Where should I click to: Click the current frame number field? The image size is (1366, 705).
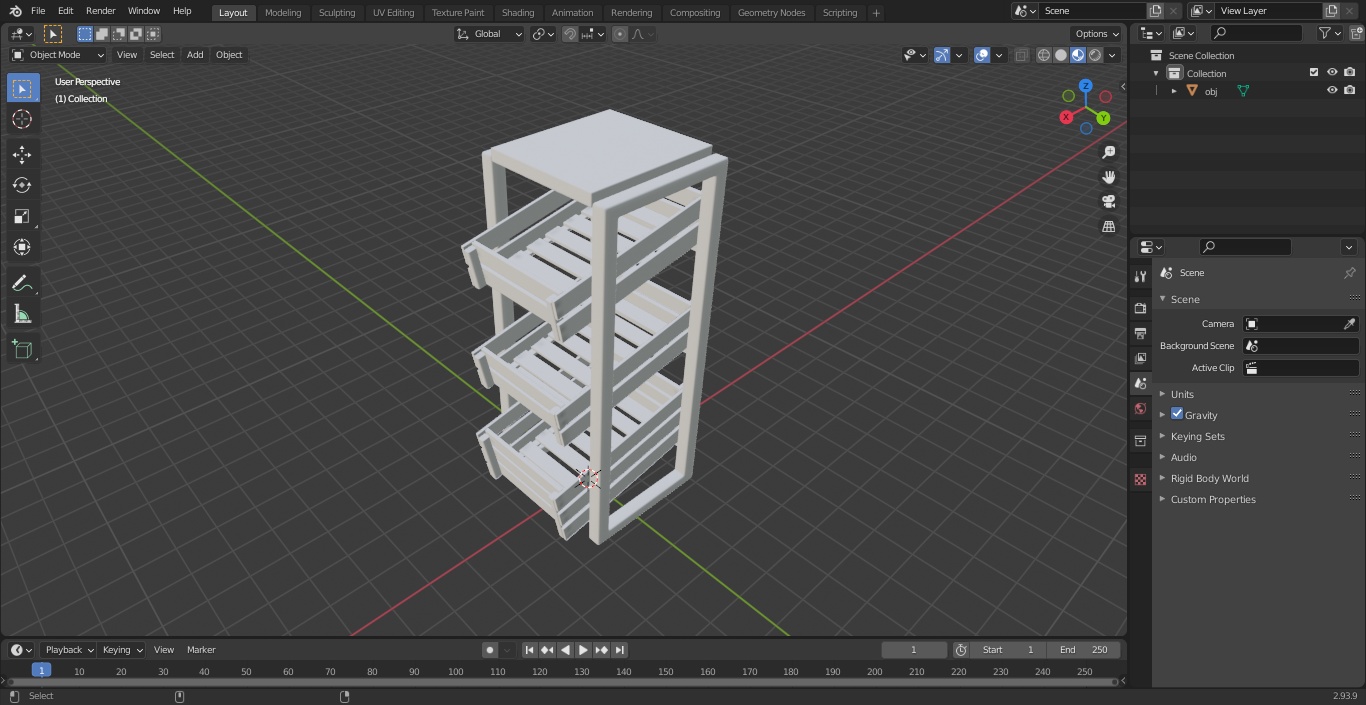click(914, 650)
